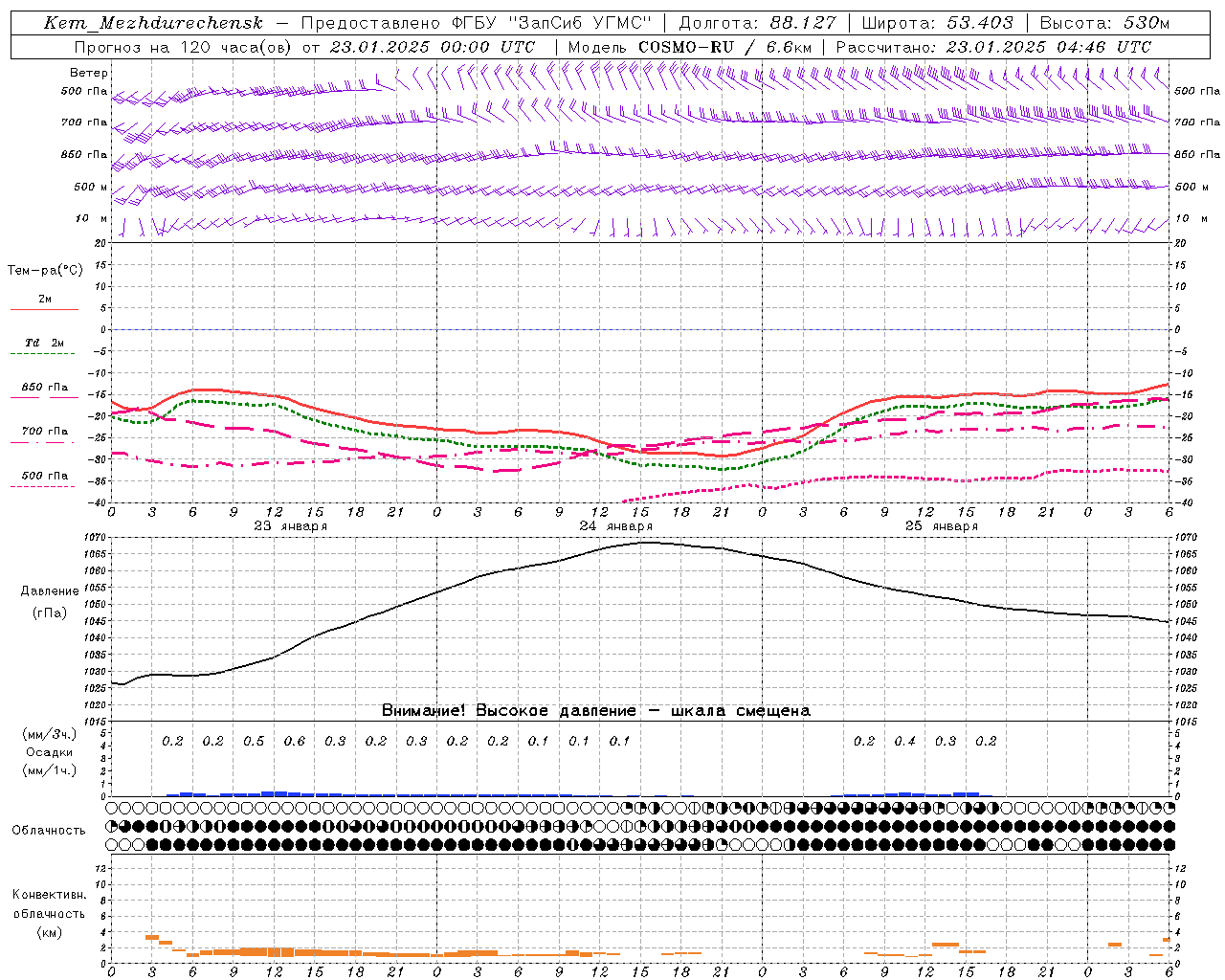Click the Тем-ра(°C) temperature panel label
Screen dimensions: 1225x980
point(45,271)
